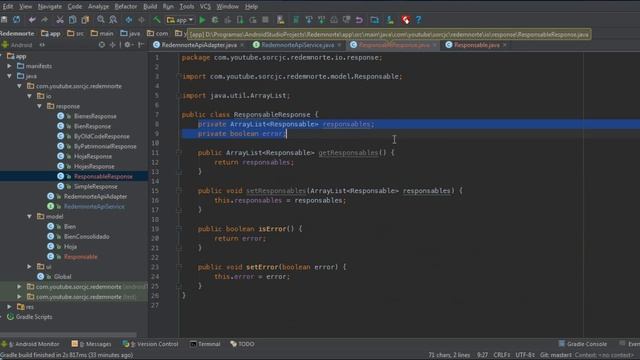Navigate Forward with the gray arrow icon
Viewport: 640px width, 360px height.
click(141, 20)
